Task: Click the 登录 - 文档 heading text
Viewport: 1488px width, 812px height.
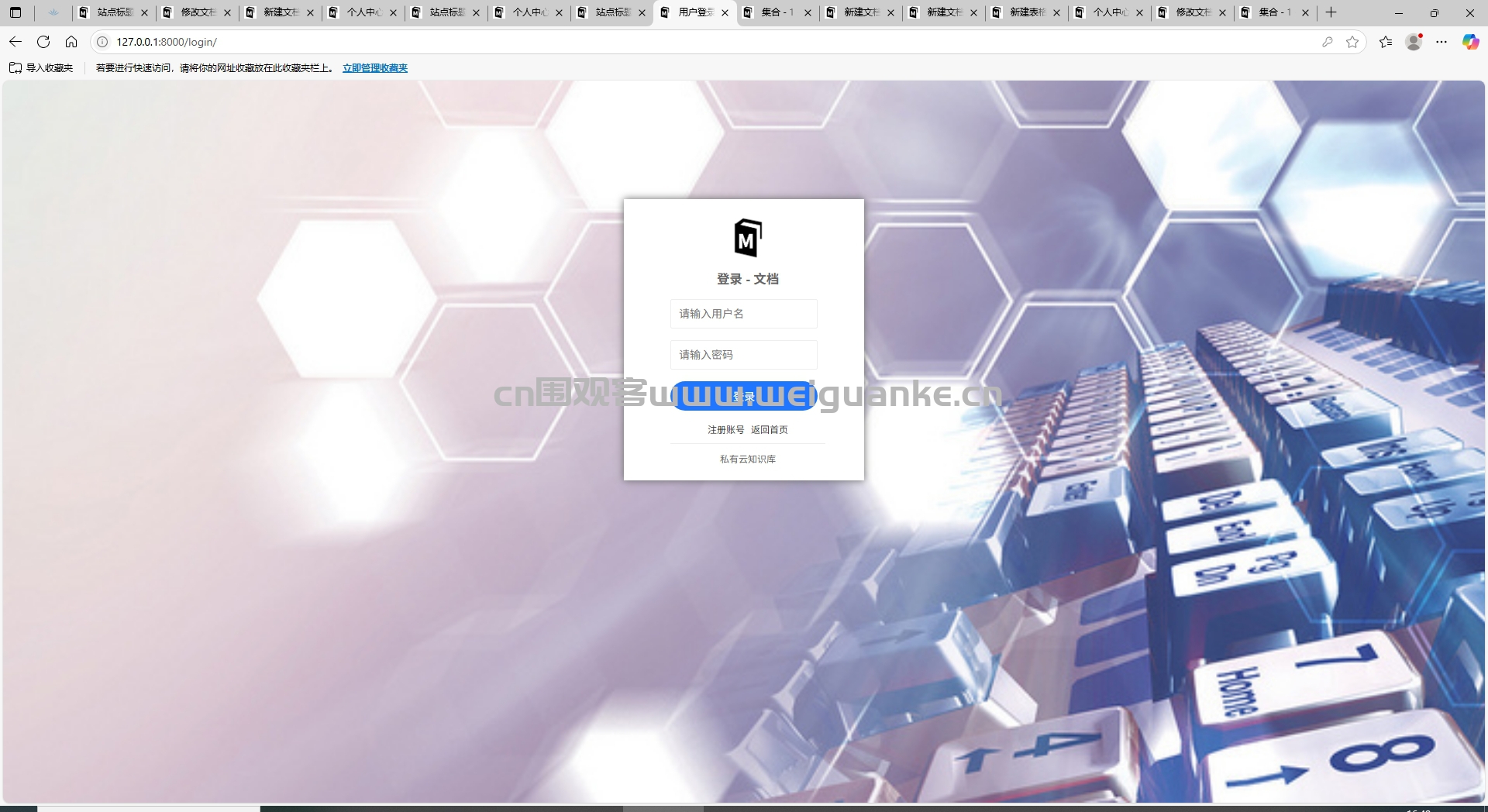Action: (747, 279)
